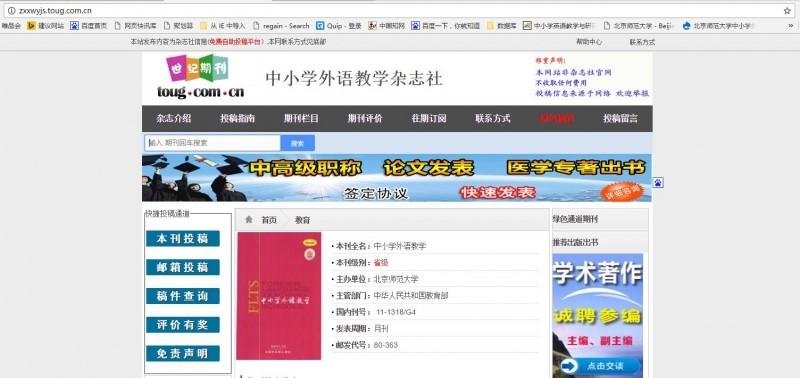Click the blue 搜索 button
800x378 pixels.
pyautogui.click(x=297, y=143)
